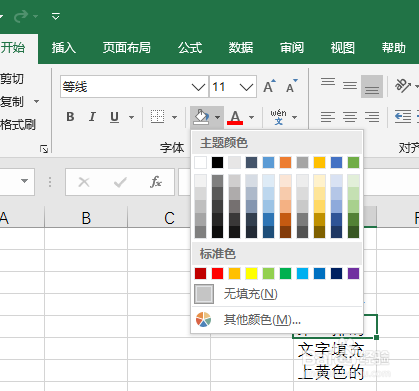Viewport: 419px width, 391px height.
Task: Open the font name dropdown
Action: coord(198,87)
